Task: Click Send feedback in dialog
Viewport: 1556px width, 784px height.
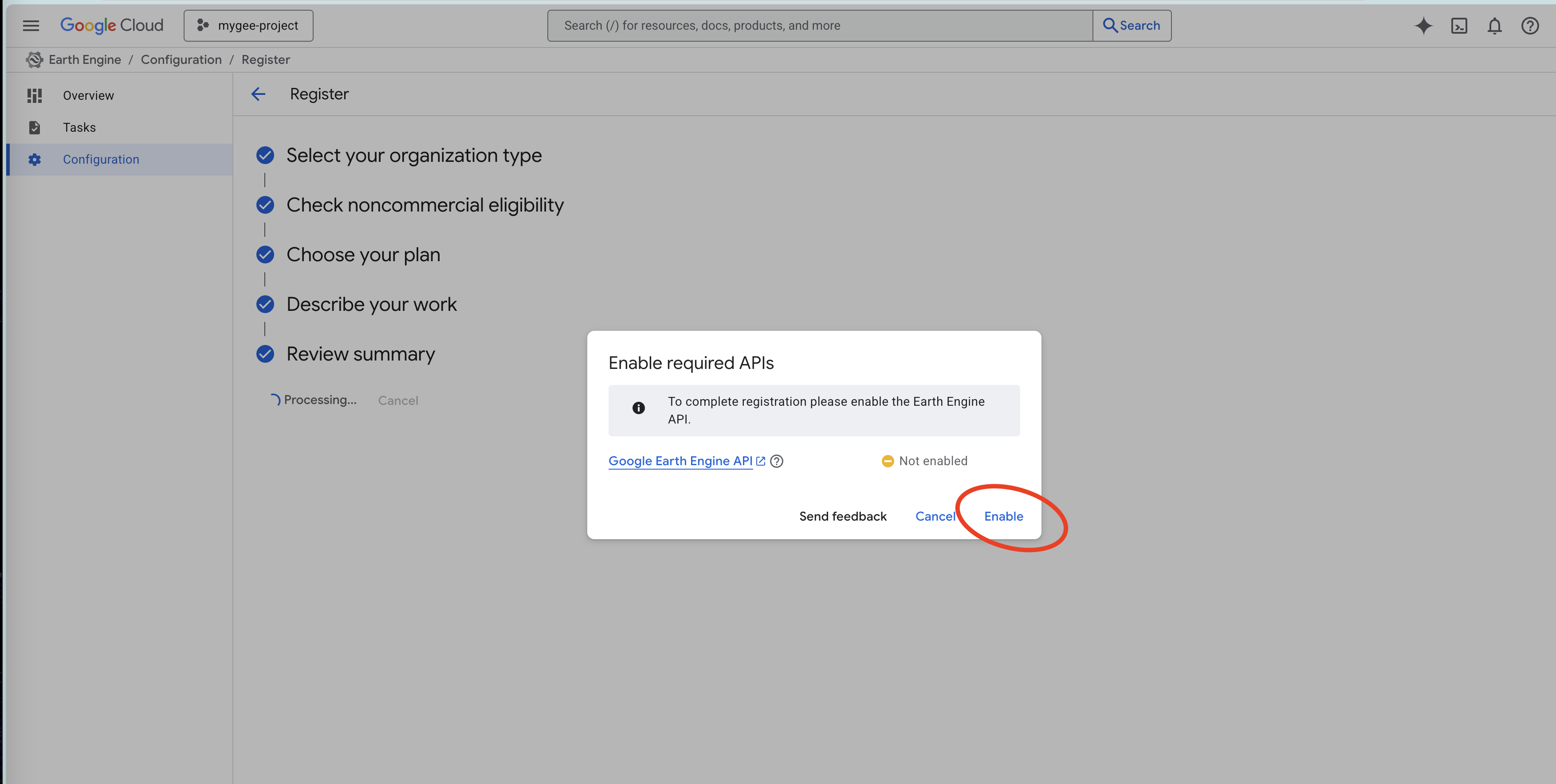Action: (x=843, y=517)
